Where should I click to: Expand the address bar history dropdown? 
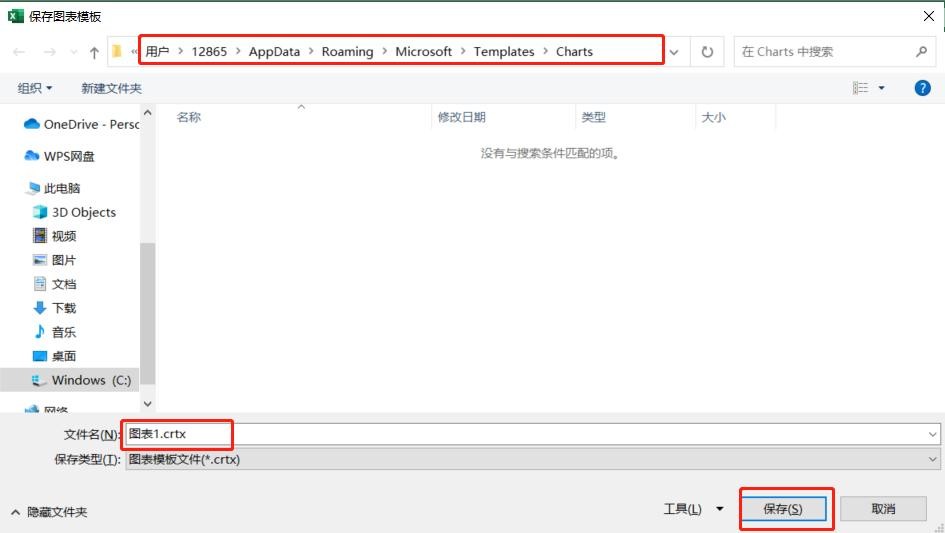coord(675,52)
